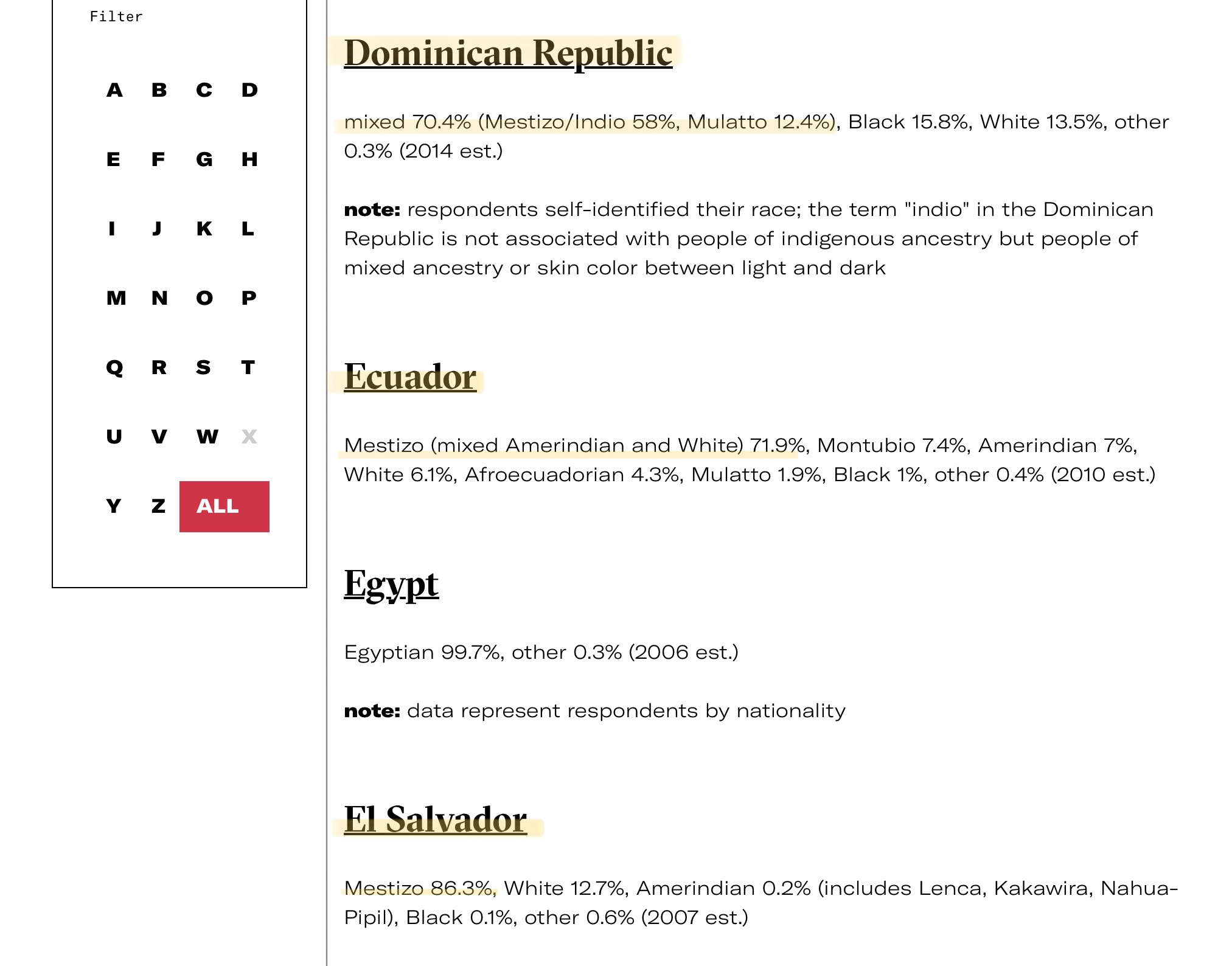Screen dimensions: 1232x966
Task: Filter countries by letter D
Action: (x=249, y=91)
